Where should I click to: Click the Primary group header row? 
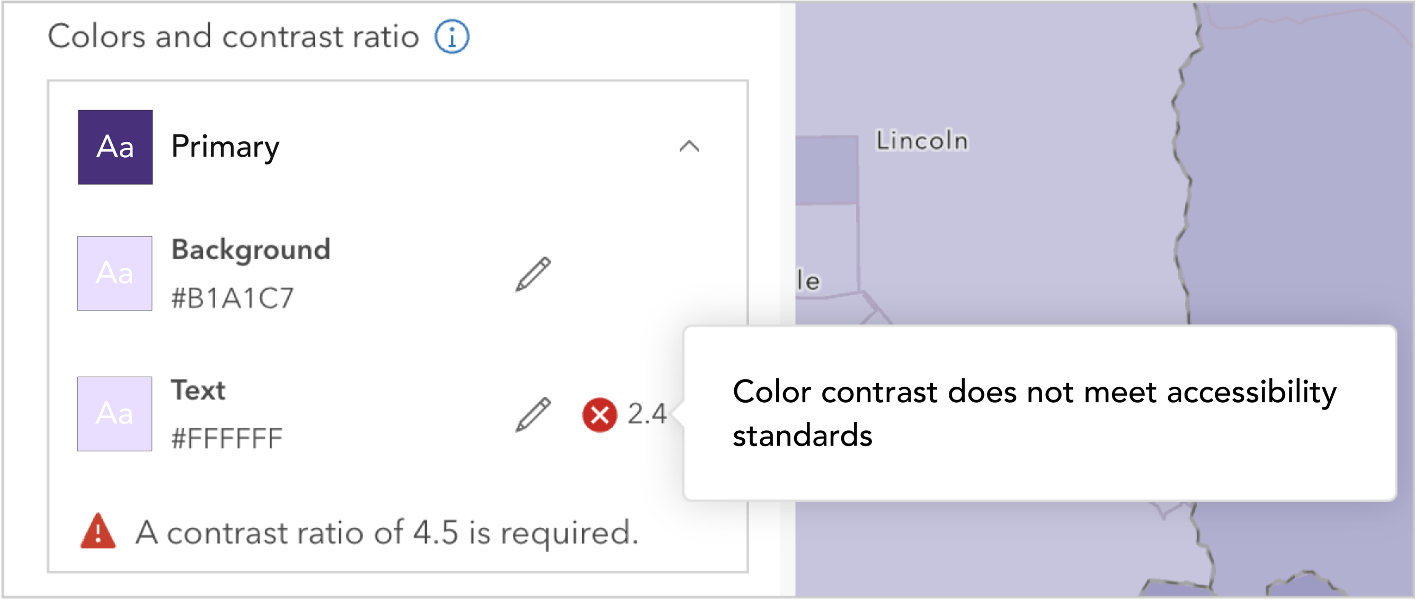tap(400, 146)
